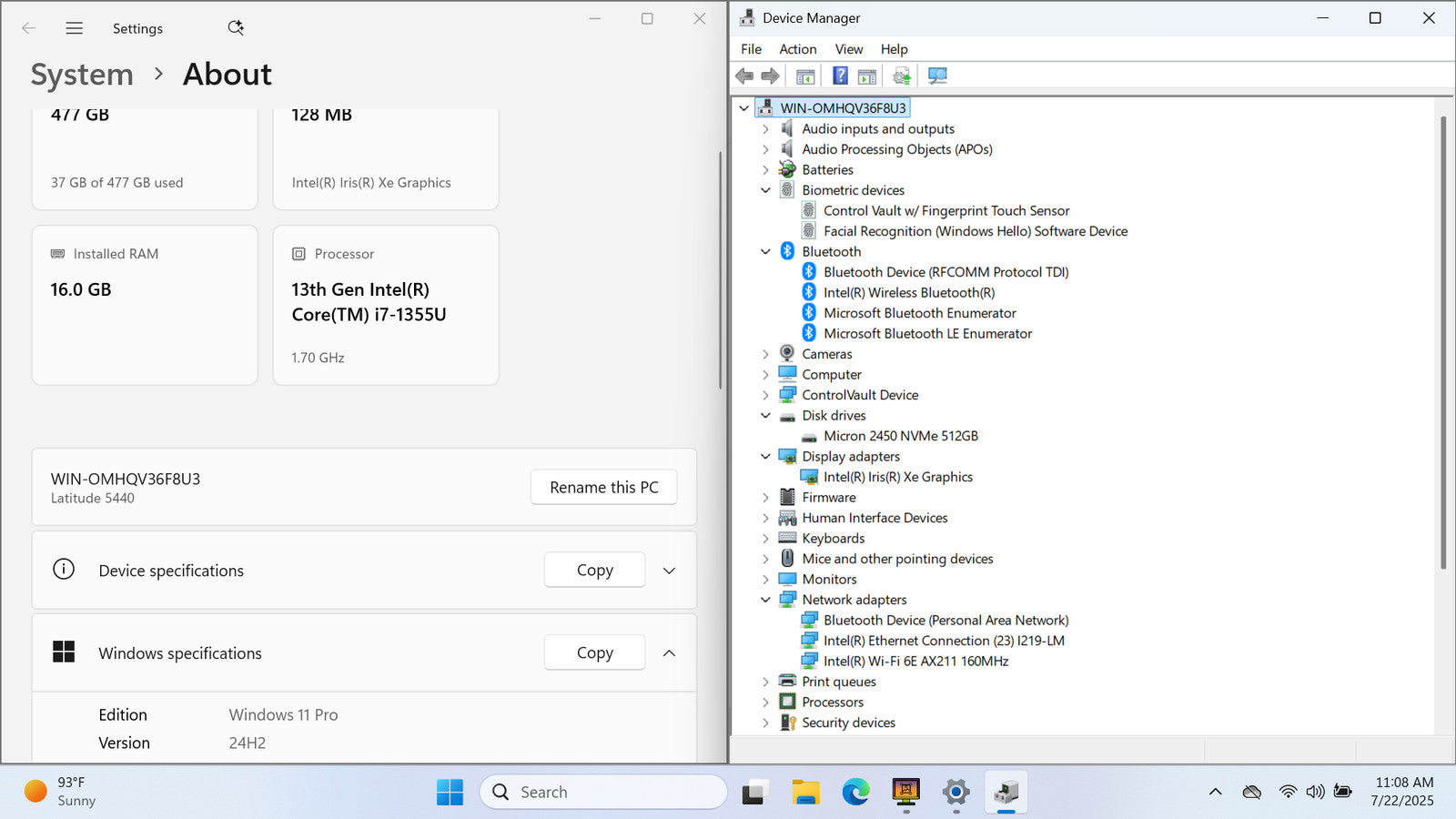1456x819 pixels.
Task: Select Intel(R) Ethernet Connection (23) I219-LM
Action: 944,641
